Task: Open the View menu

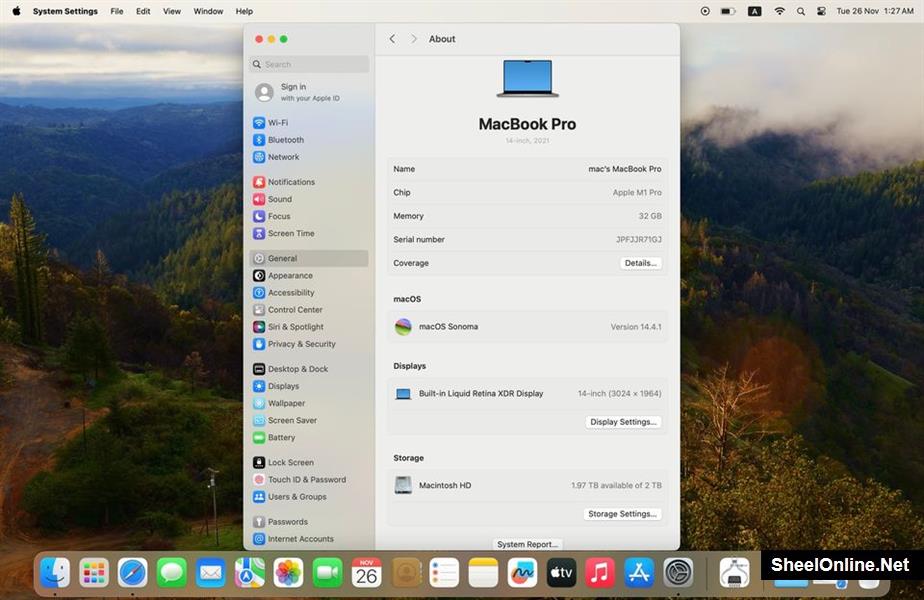Action: 172,11
